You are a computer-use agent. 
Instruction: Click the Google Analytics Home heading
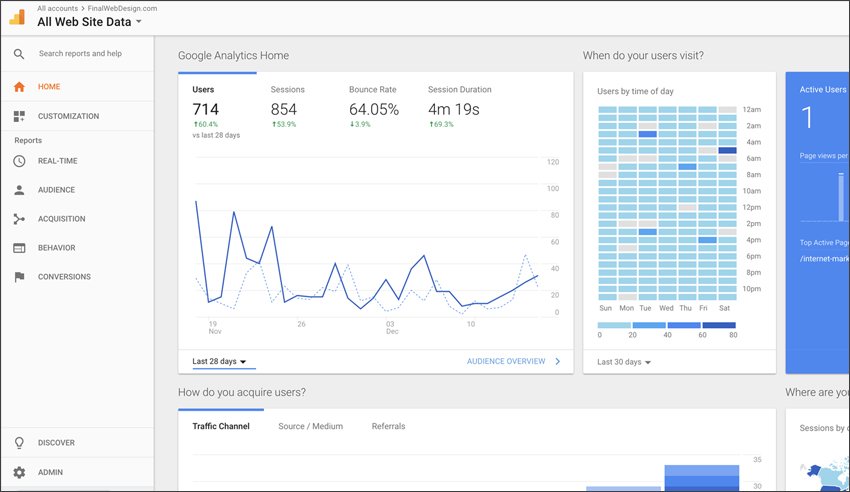[233, 55]
